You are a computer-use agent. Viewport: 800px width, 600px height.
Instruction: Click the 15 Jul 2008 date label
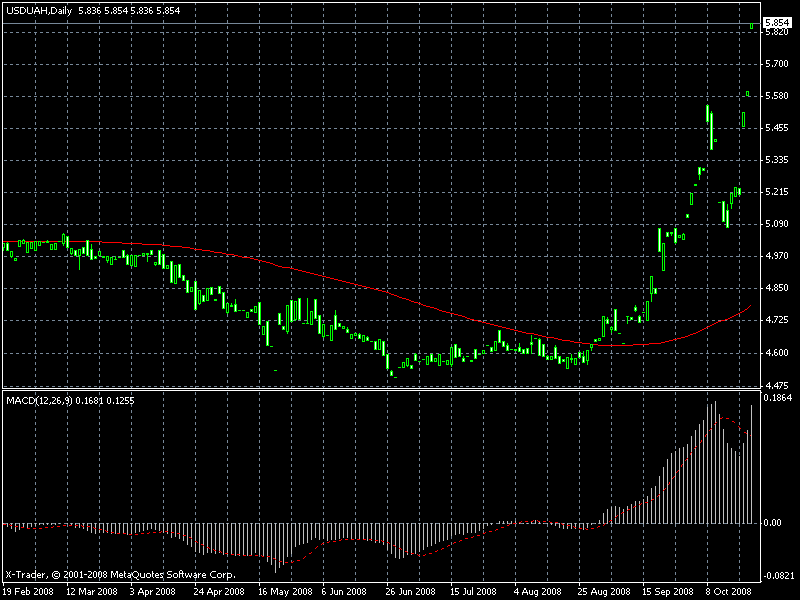coord(473,592)
